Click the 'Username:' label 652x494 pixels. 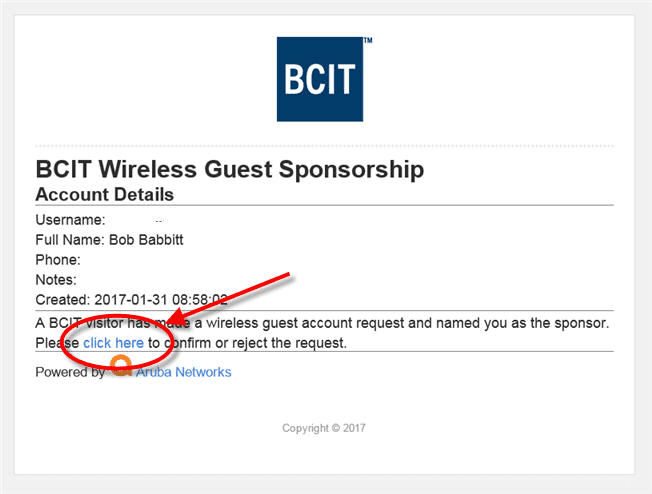tap(70, 220)
